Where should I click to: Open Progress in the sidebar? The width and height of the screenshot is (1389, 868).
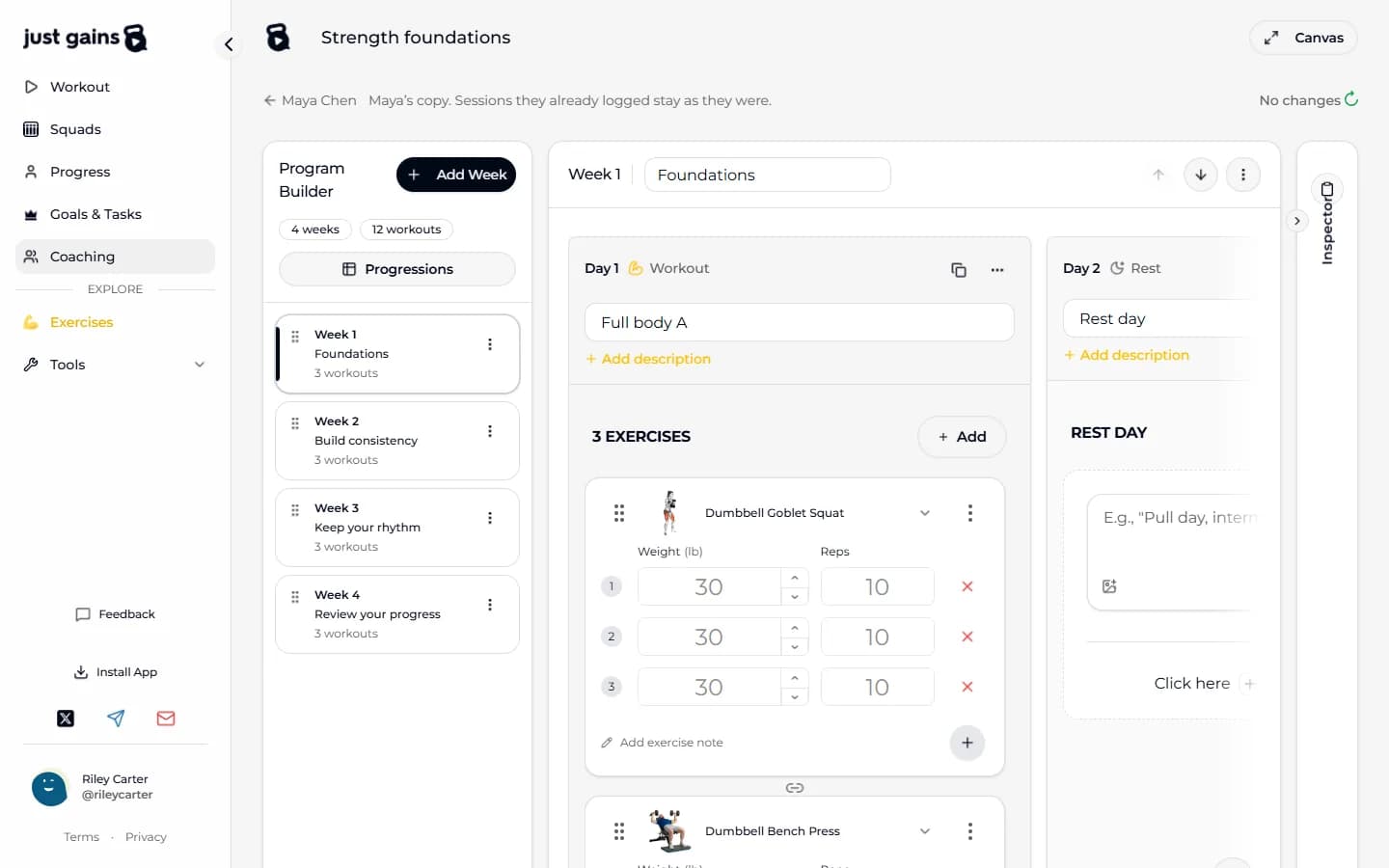tap(115, 172)
